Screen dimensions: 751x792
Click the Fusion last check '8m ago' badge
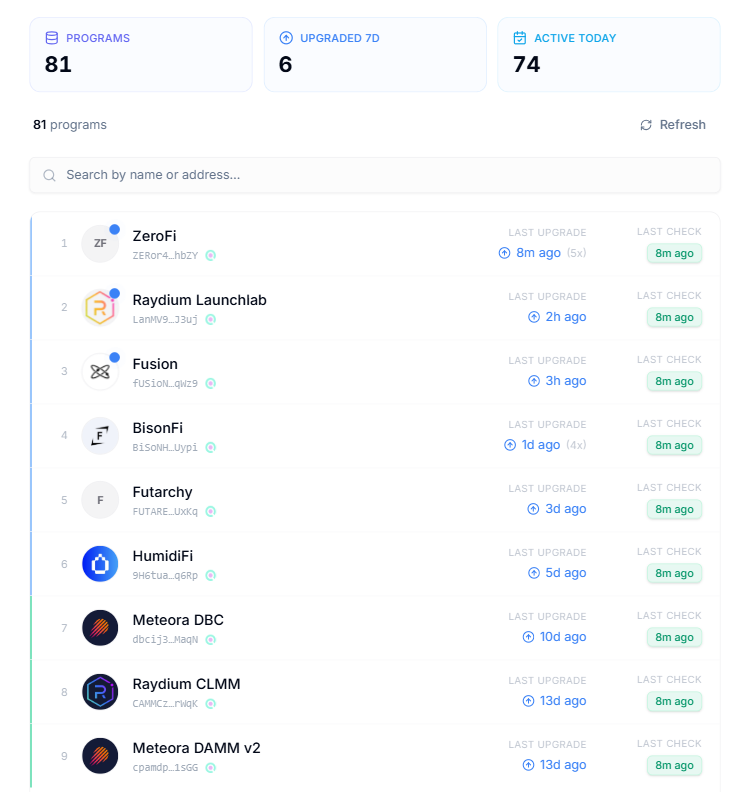674,381
